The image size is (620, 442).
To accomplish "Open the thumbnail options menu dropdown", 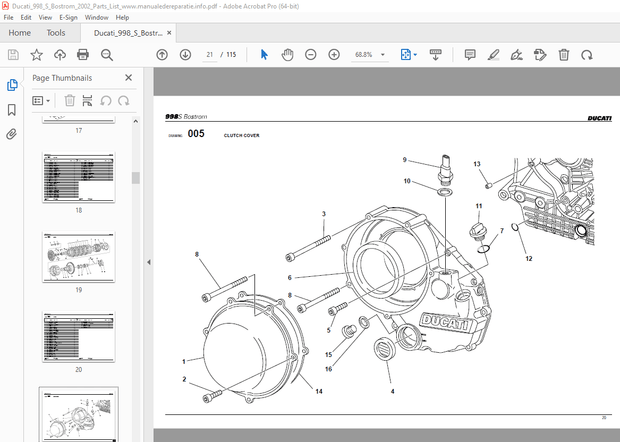I will 41,101.
